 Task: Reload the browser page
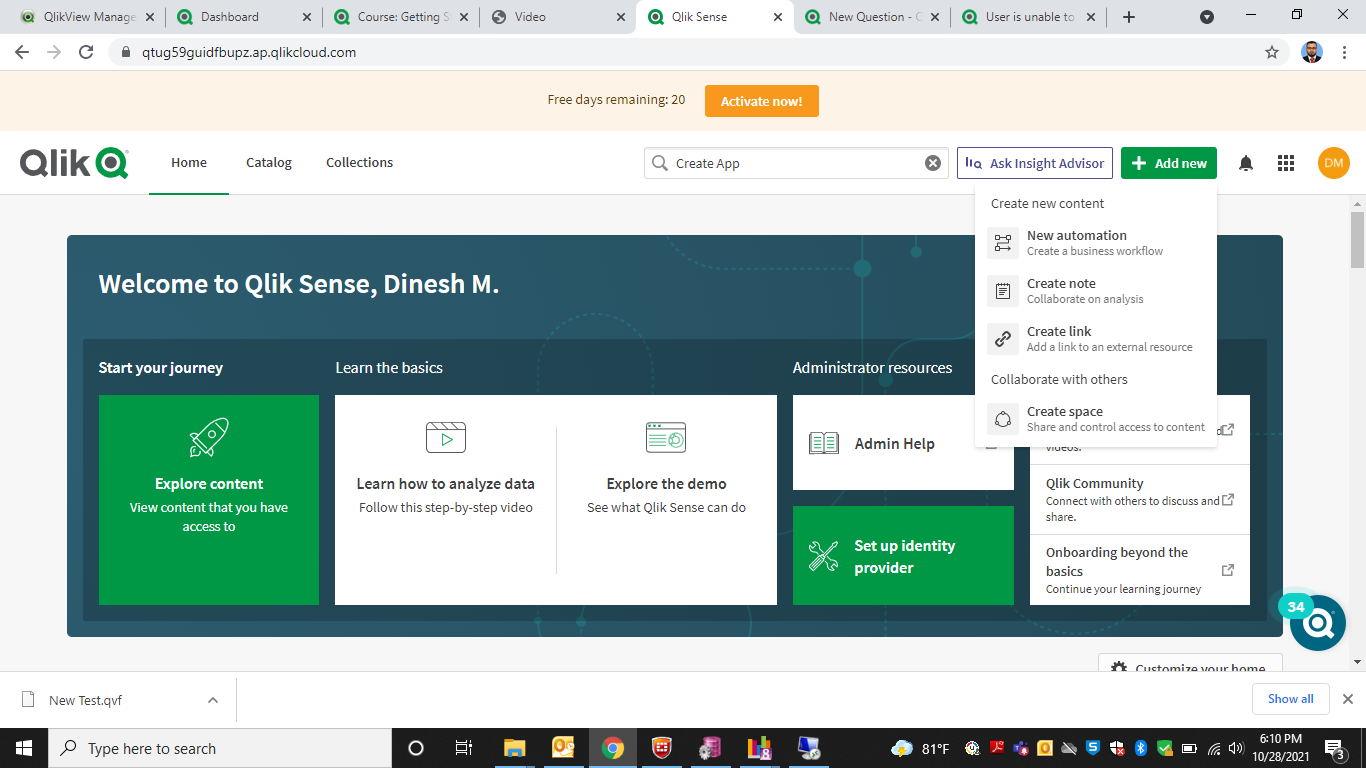click(x=86, y=52)
